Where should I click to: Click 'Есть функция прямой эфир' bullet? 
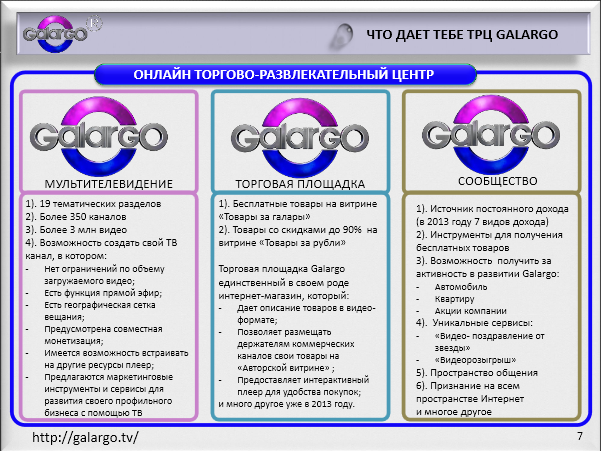coord(103,293)
